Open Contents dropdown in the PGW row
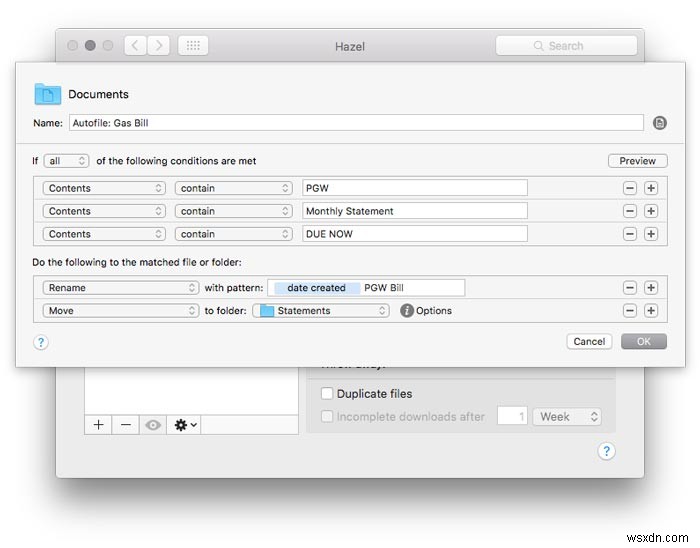This screenshot has height=548, width=700. coord(104,188)
